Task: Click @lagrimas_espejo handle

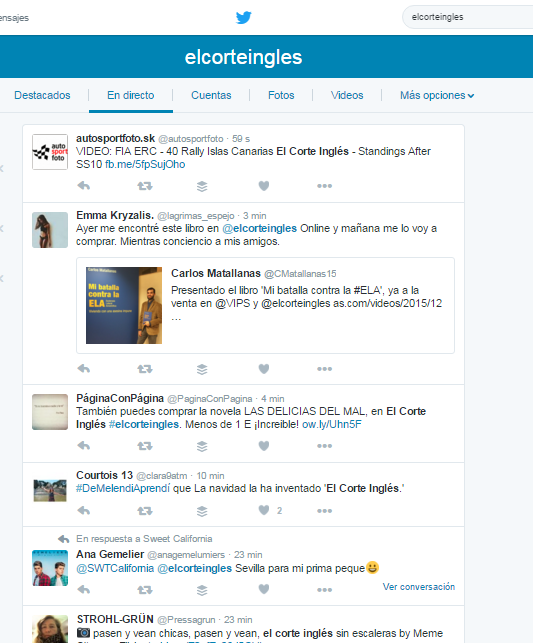Action: [x=196, y=216]
